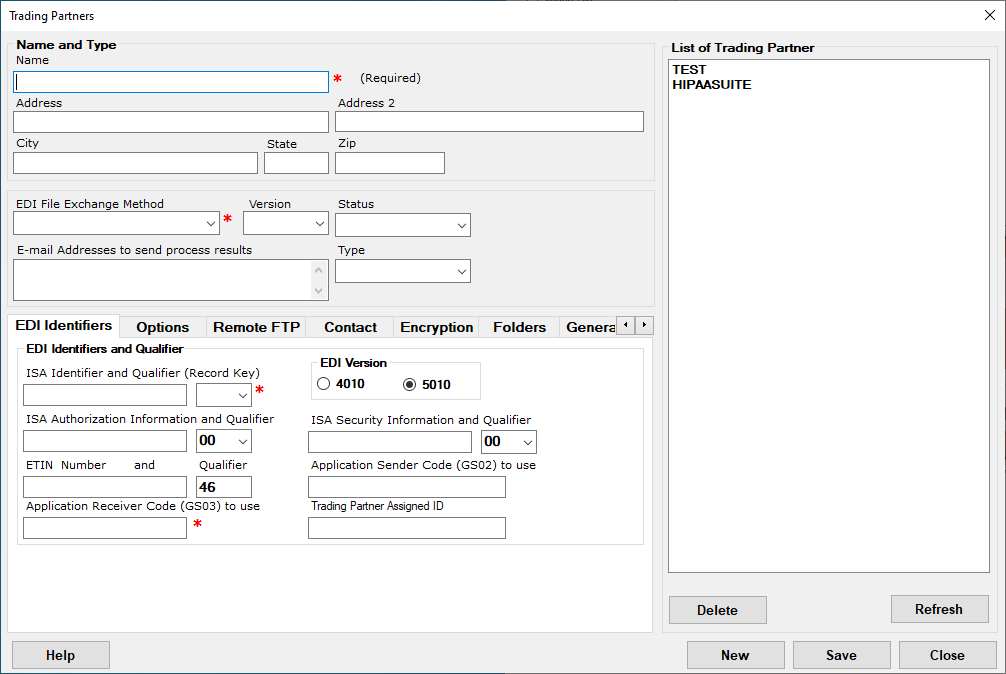Screen dimensions: 1006x674
Task: Focus the City input field
Action: (135, 163)
